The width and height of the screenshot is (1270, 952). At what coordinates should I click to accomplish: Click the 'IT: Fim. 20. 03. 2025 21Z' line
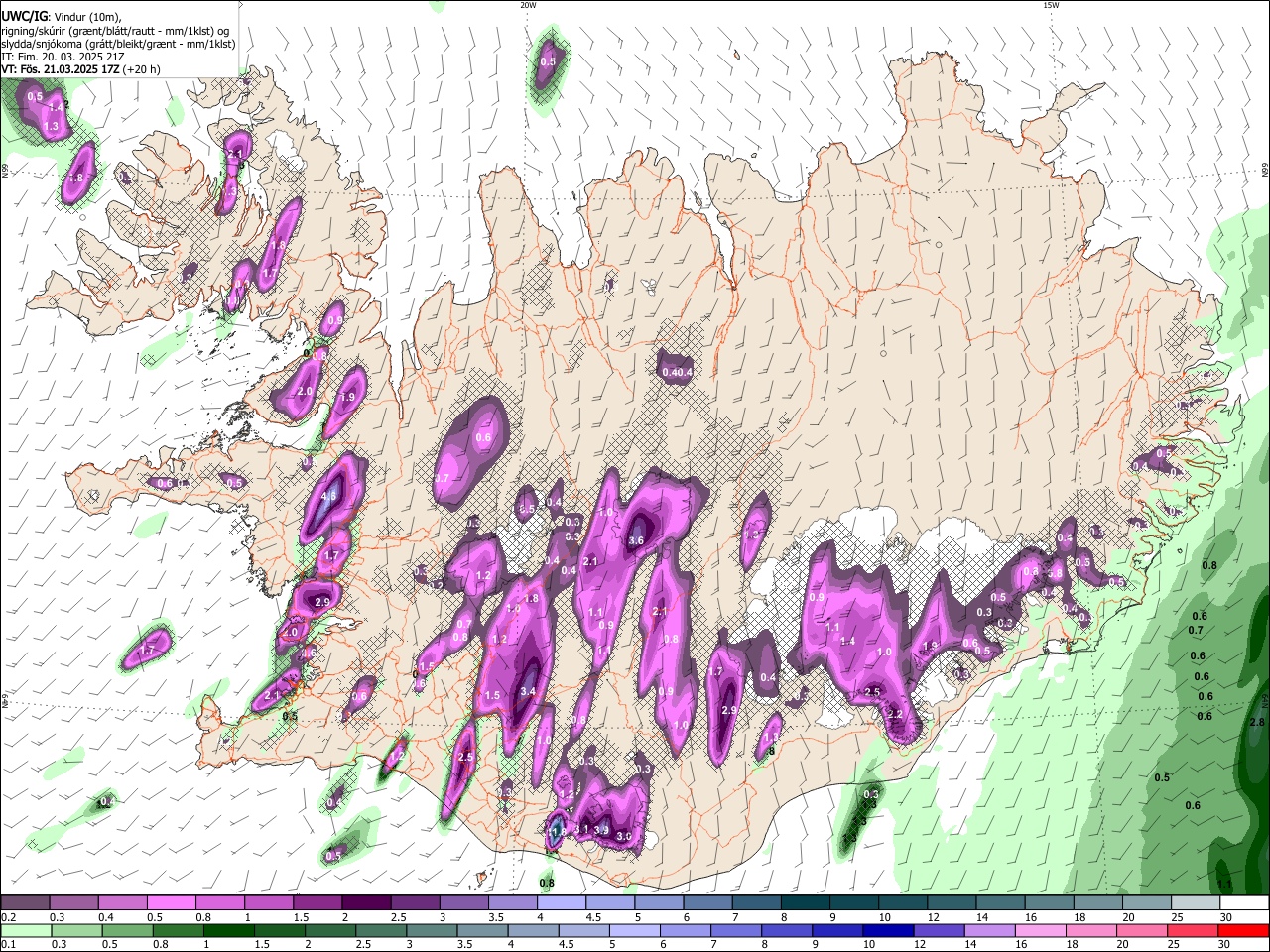pyautogui.click(x=63, y=57)
